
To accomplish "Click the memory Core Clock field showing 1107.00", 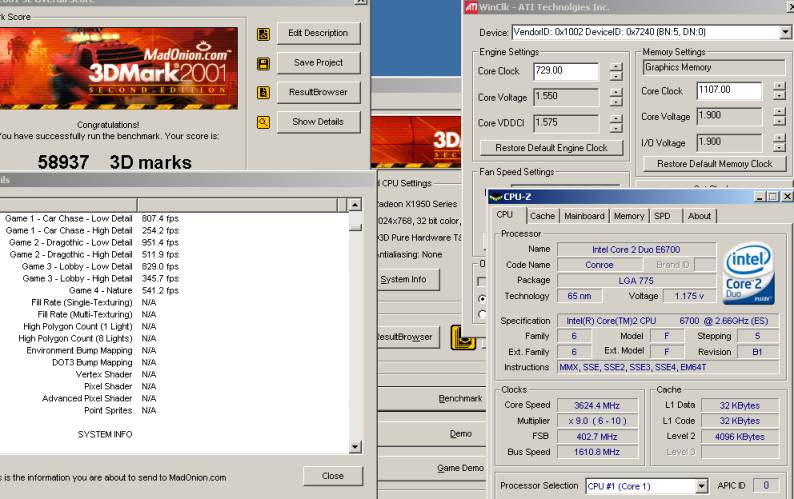I will 729,91.
